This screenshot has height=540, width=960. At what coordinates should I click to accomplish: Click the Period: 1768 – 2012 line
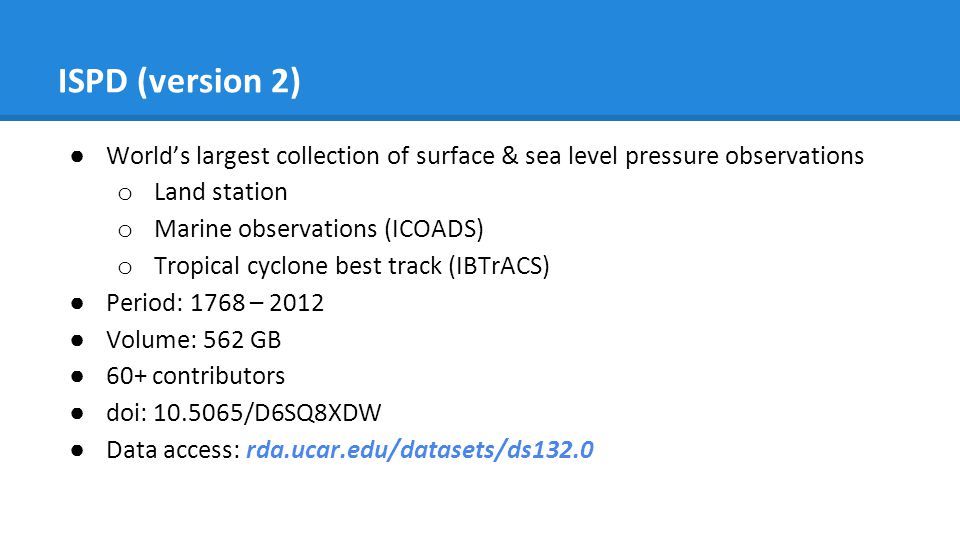(215, 303)
